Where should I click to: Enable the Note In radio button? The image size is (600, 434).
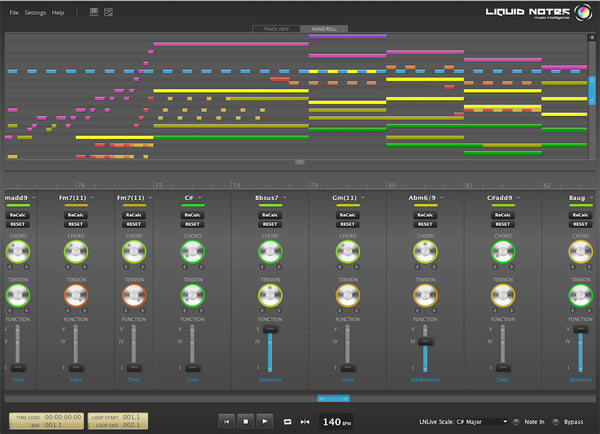tap(518, 422)
